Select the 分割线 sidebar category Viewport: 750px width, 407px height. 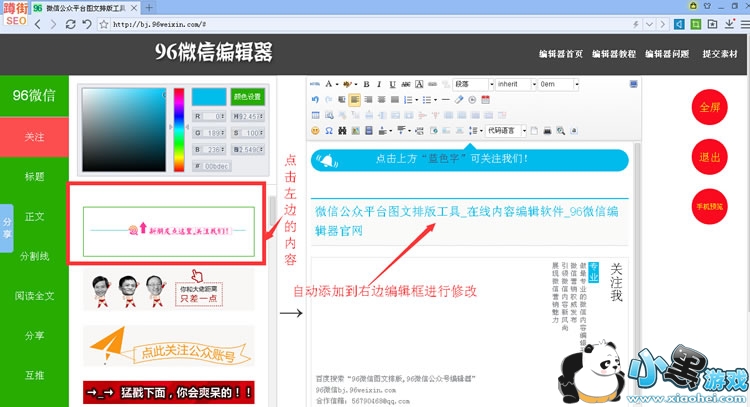pyautogui.click(x=34, y=256)
